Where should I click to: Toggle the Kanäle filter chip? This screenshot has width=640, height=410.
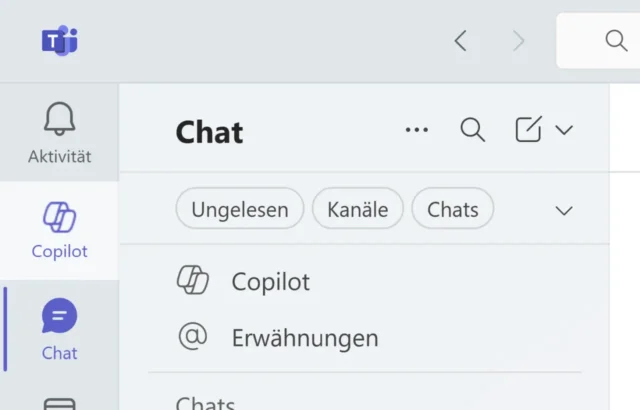[x=357, y=209]
